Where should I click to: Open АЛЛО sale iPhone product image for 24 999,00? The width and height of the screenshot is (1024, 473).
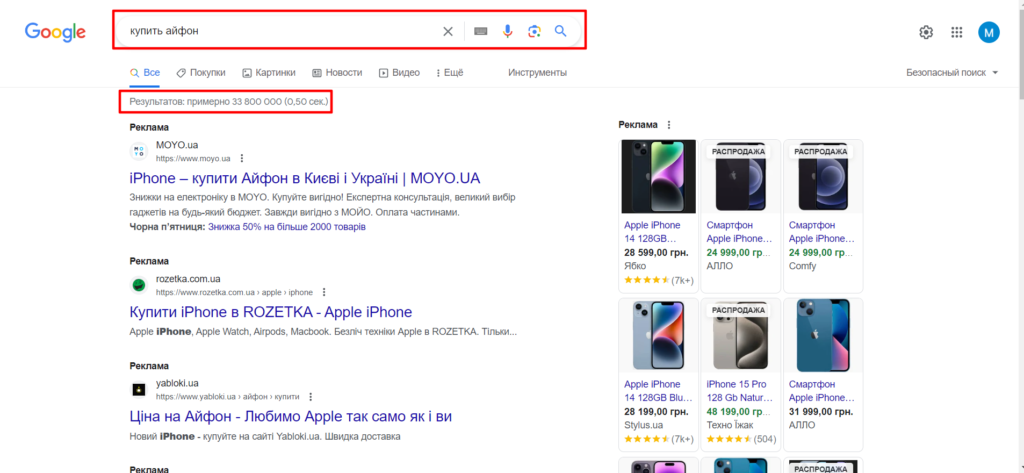pyautogui.click(x=741, y=176)
